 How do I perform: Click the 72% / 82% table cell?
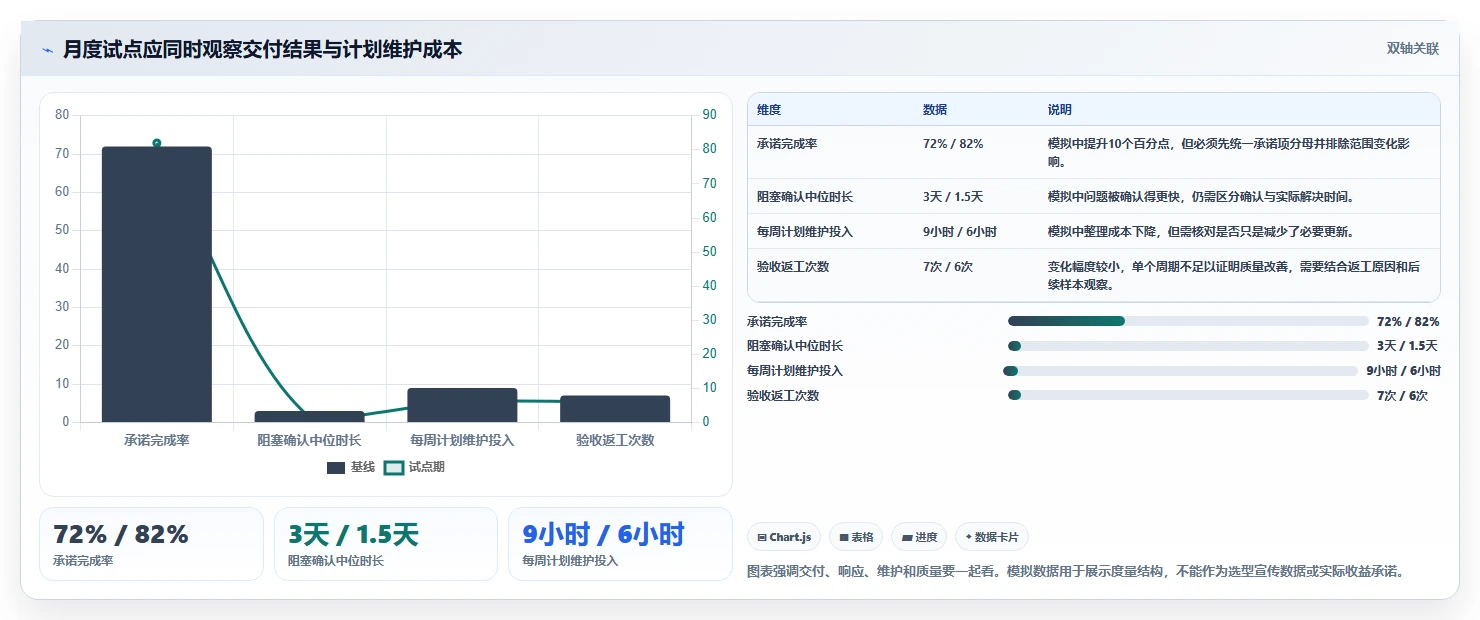point(953,144)
